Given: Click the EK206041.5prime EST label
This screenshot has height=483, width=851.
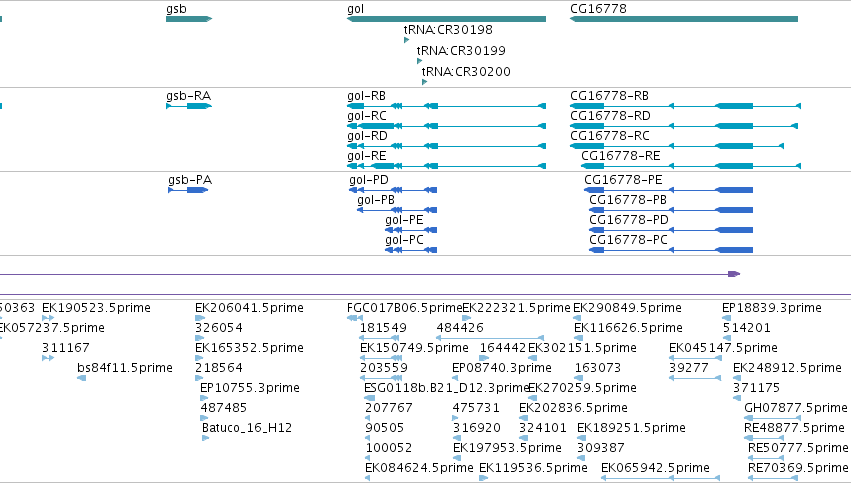Looking at the screenshot, I should click(249, 308).
